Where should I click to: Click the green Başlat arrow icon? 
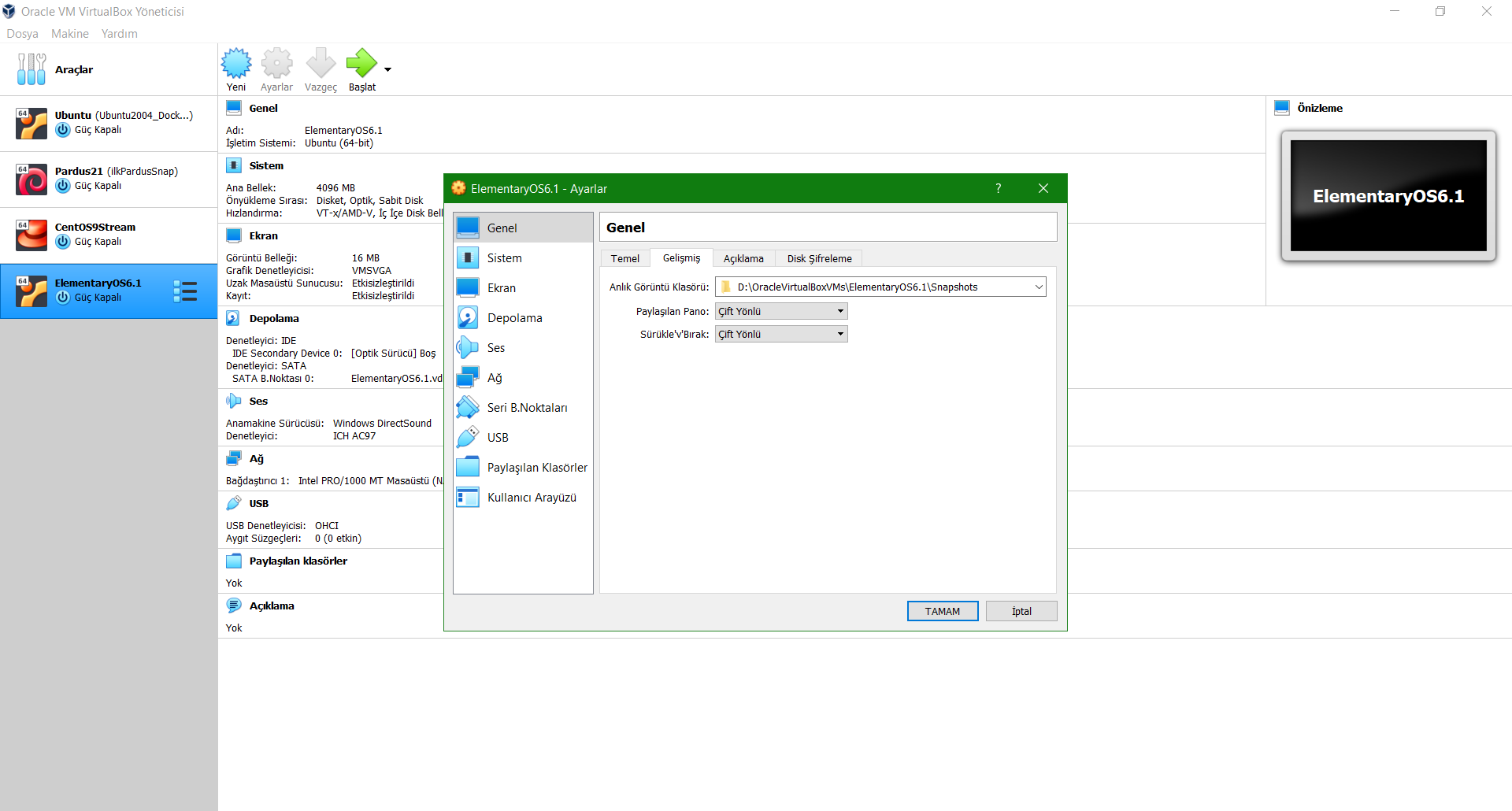click(x=361, y=63)
